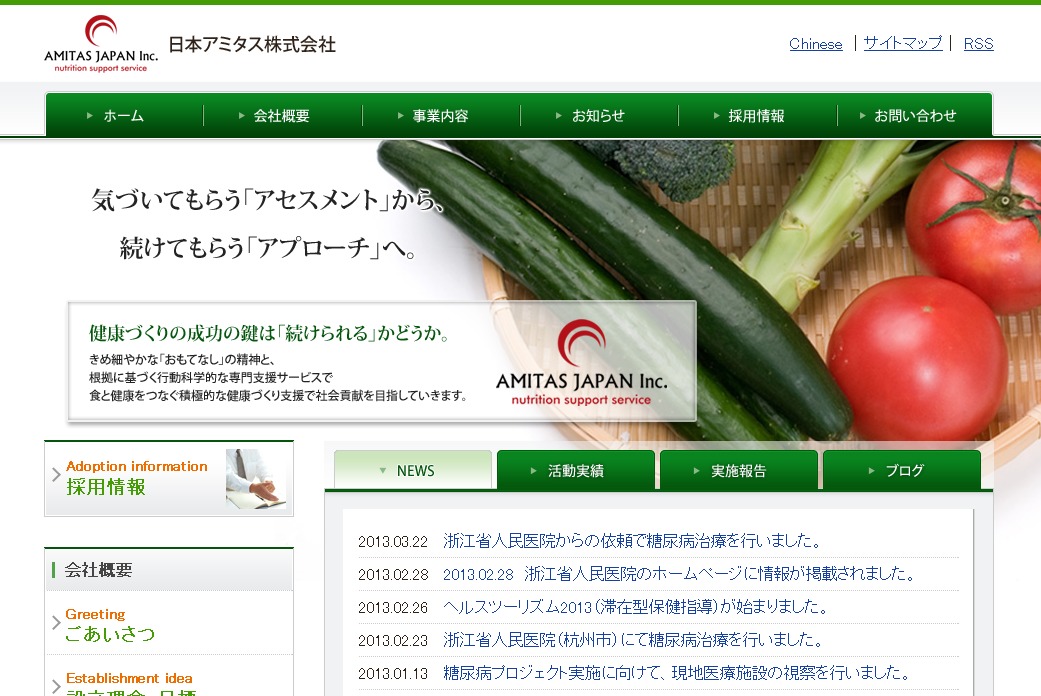Screen dimensions: 1041x696
Task: Click the date 2013.03.22
Action: (x=393, y=542)
